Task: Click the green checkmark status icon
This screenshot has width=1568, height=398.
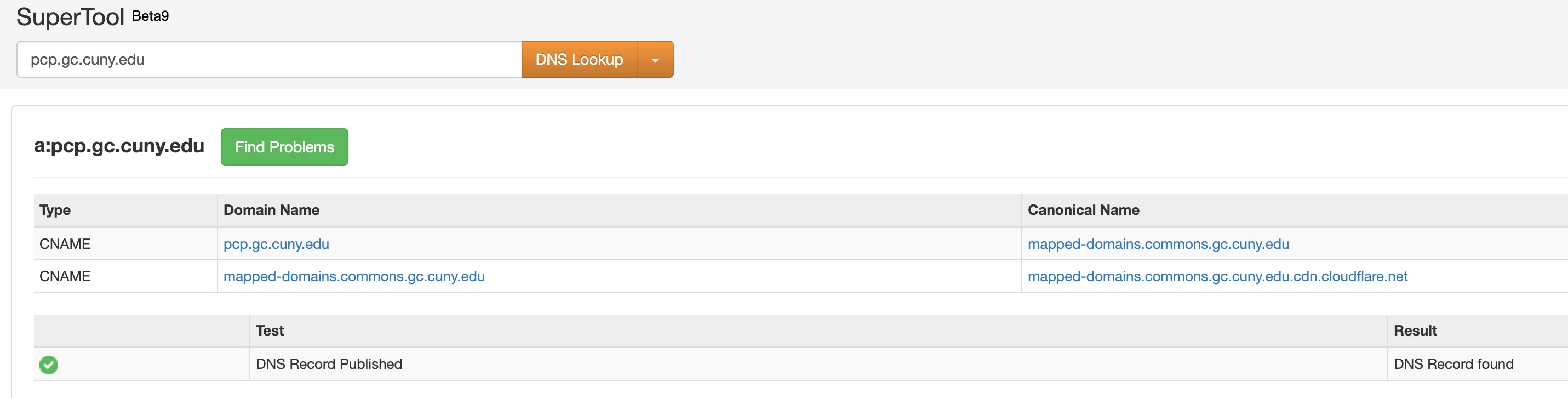Action: (49, 365)
